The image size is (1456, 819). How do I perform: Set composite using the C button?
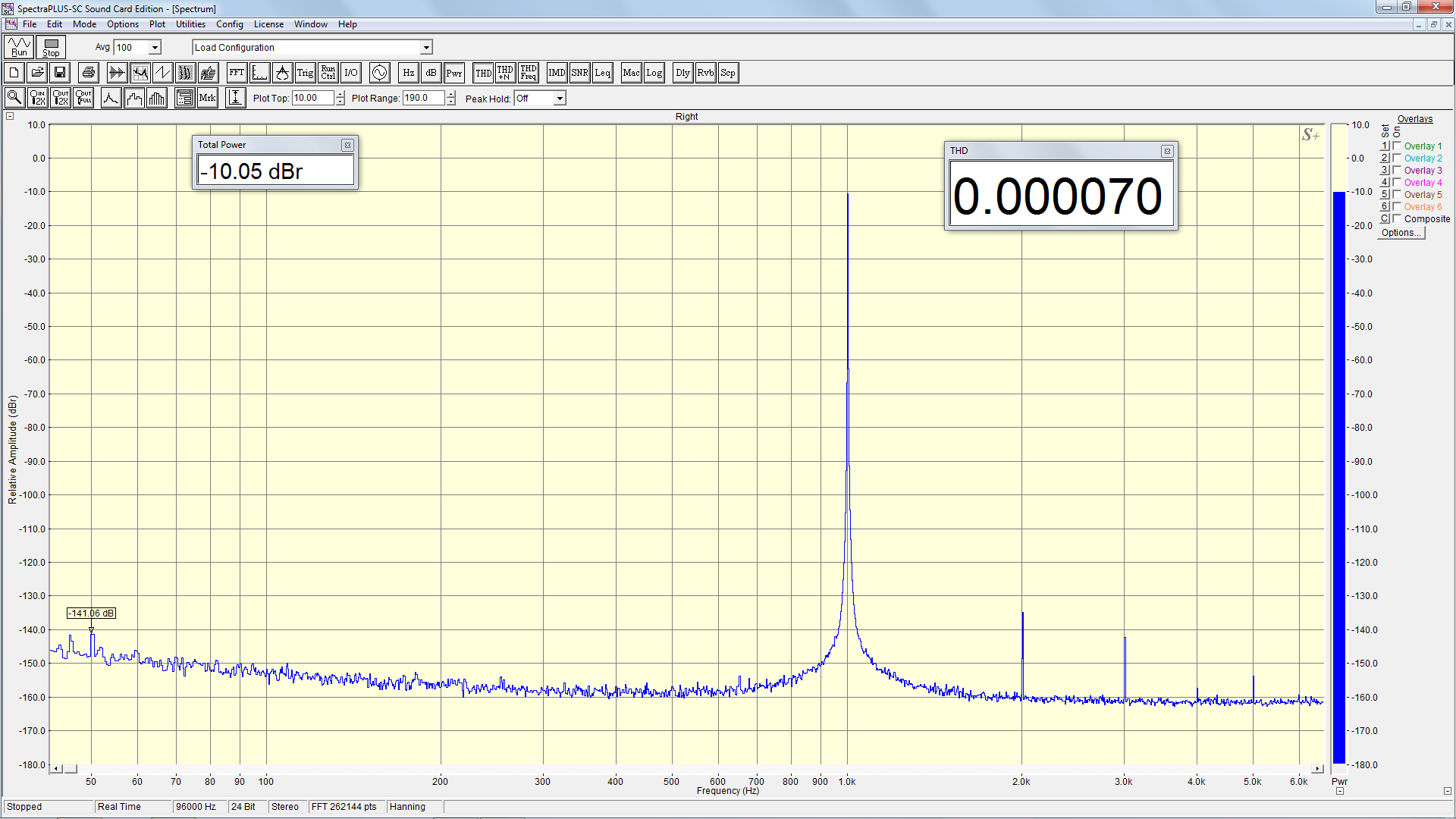(x=1385, y=218)
